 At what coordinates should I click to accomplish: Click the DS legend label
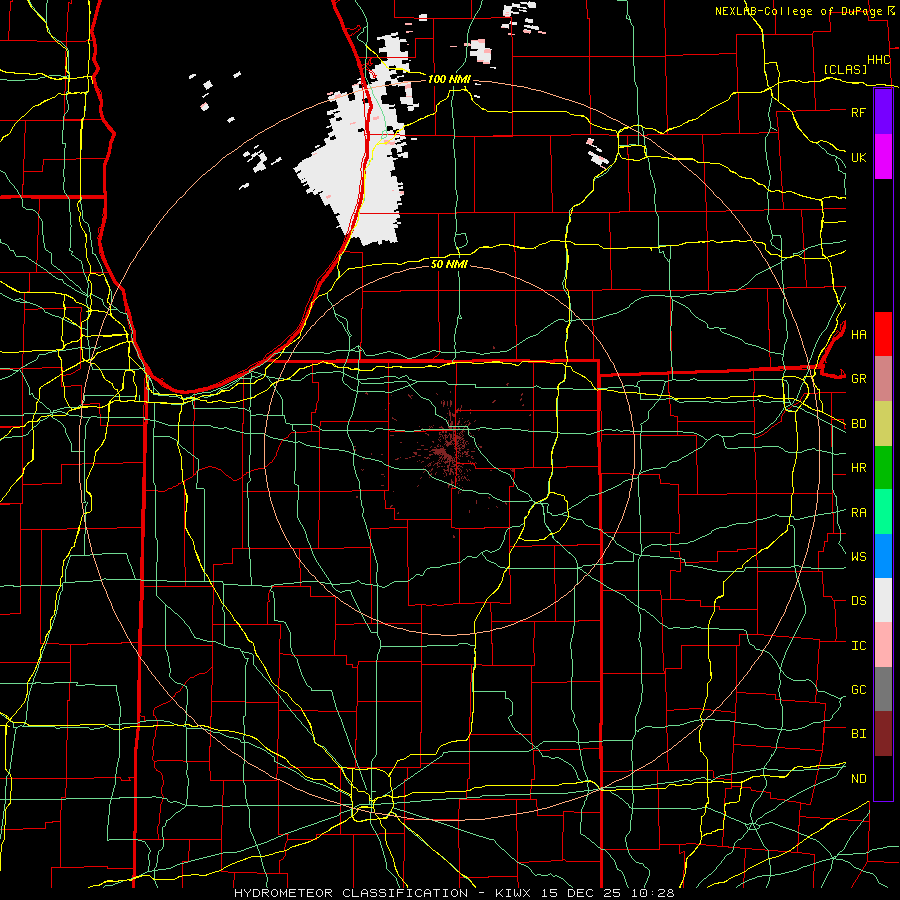[x=858, y=601]
